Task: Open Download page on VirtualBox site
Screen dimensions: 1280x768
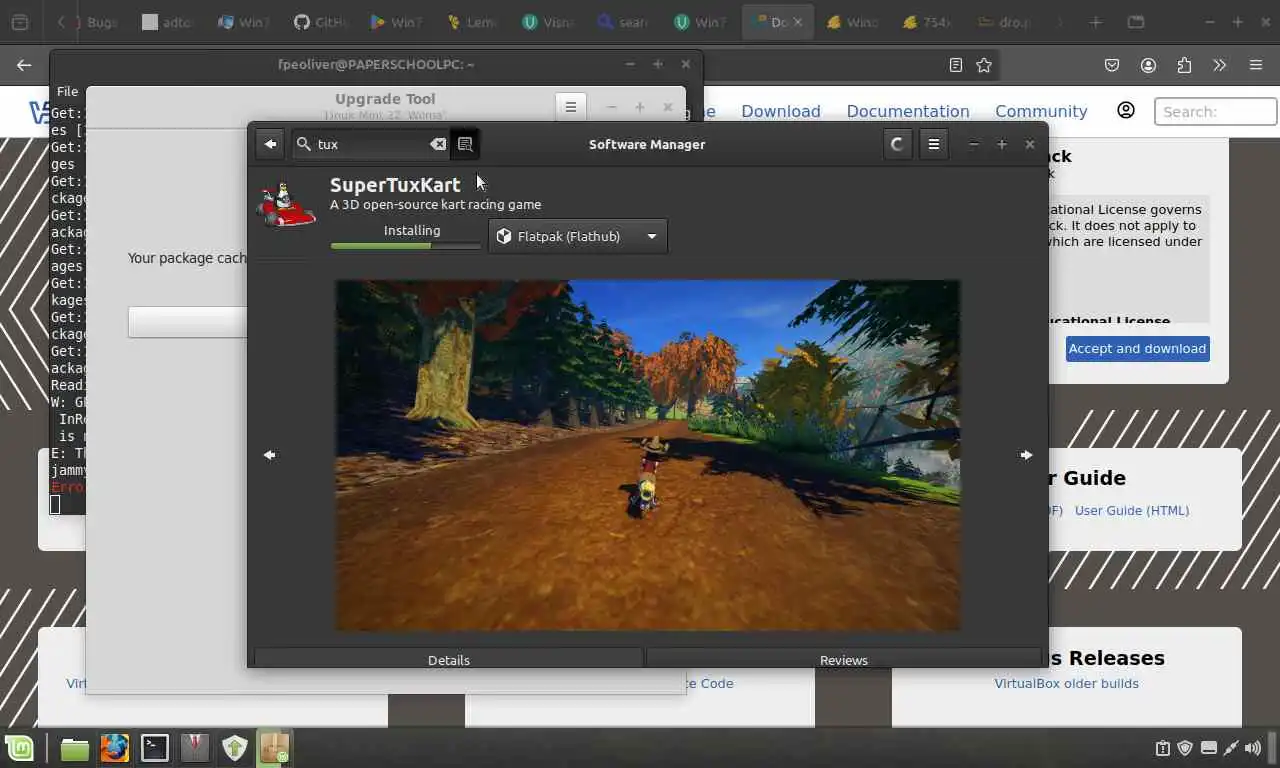Action: coord(781,111)
